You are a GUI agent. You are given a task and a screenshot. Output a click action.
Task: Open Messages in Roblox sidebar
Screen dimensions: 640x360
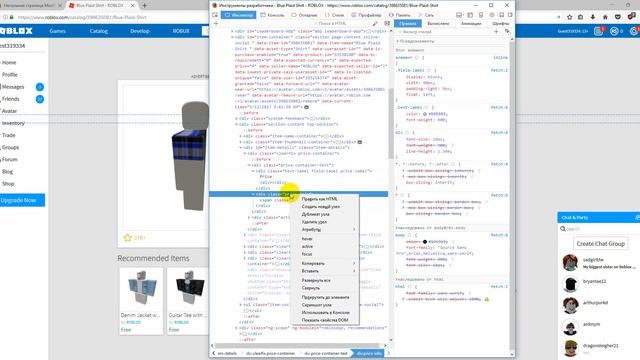click(x=13, y=87)
